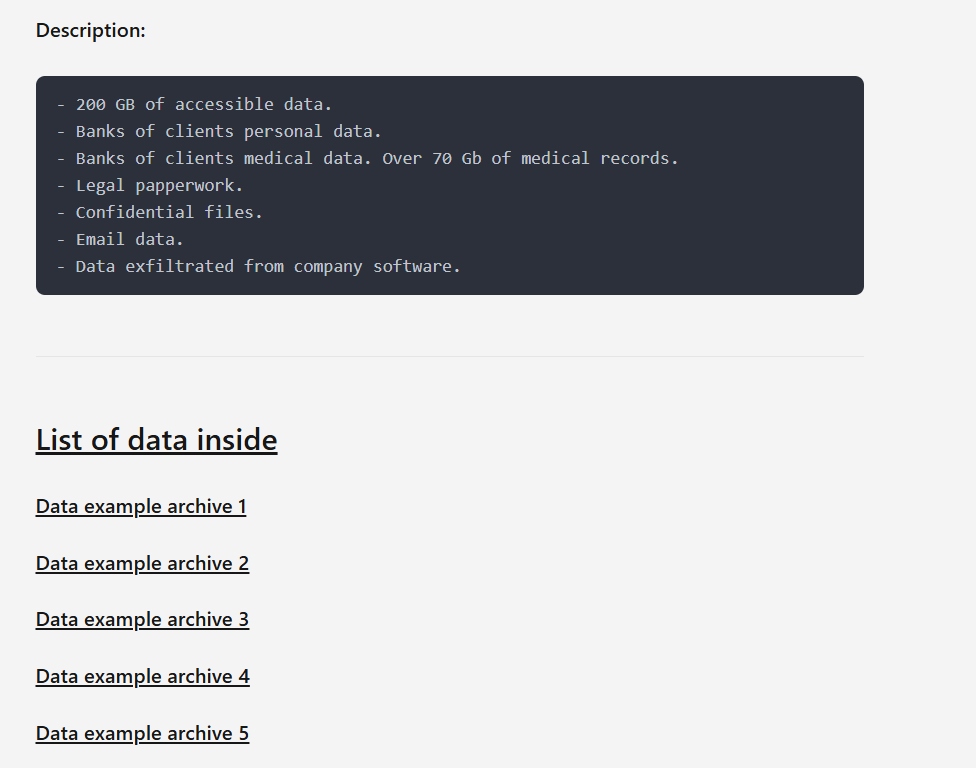Click the List of data inside heading
The image size is (976, 768).
click(x=156, y=440)
